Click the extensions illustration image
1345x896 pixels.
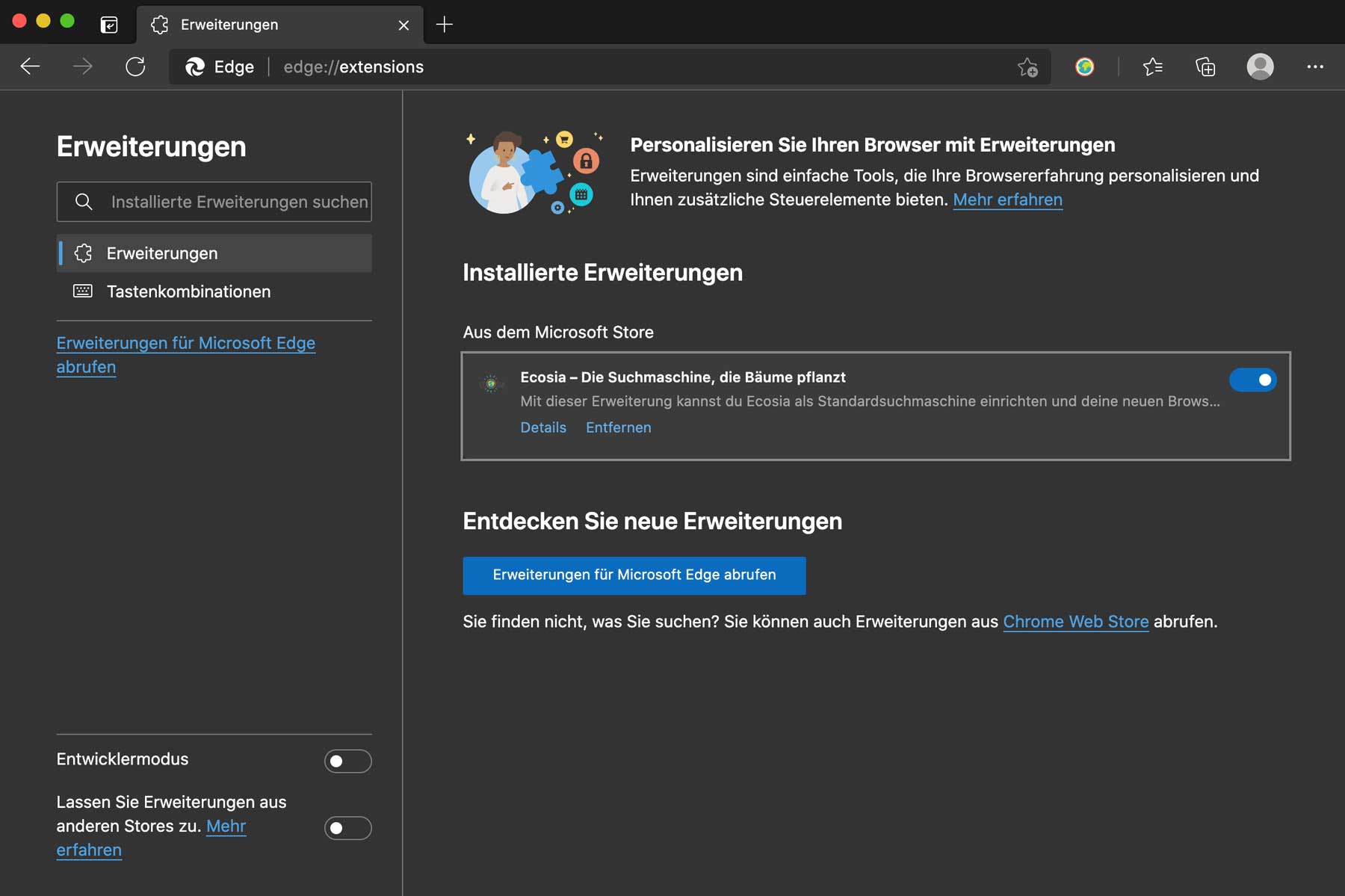point(535,172)
